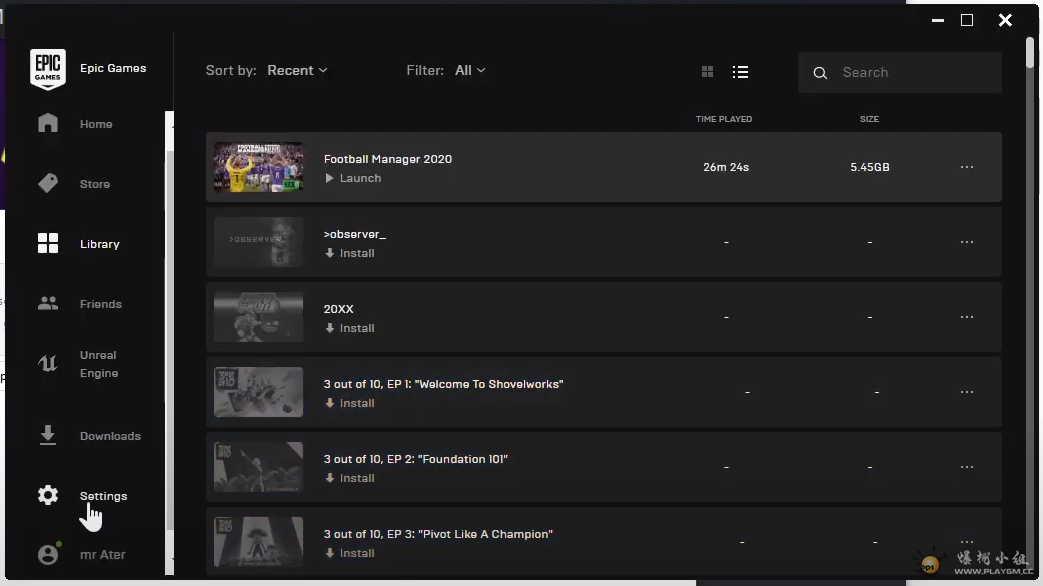Switch to grid view layout

point(707,72)
